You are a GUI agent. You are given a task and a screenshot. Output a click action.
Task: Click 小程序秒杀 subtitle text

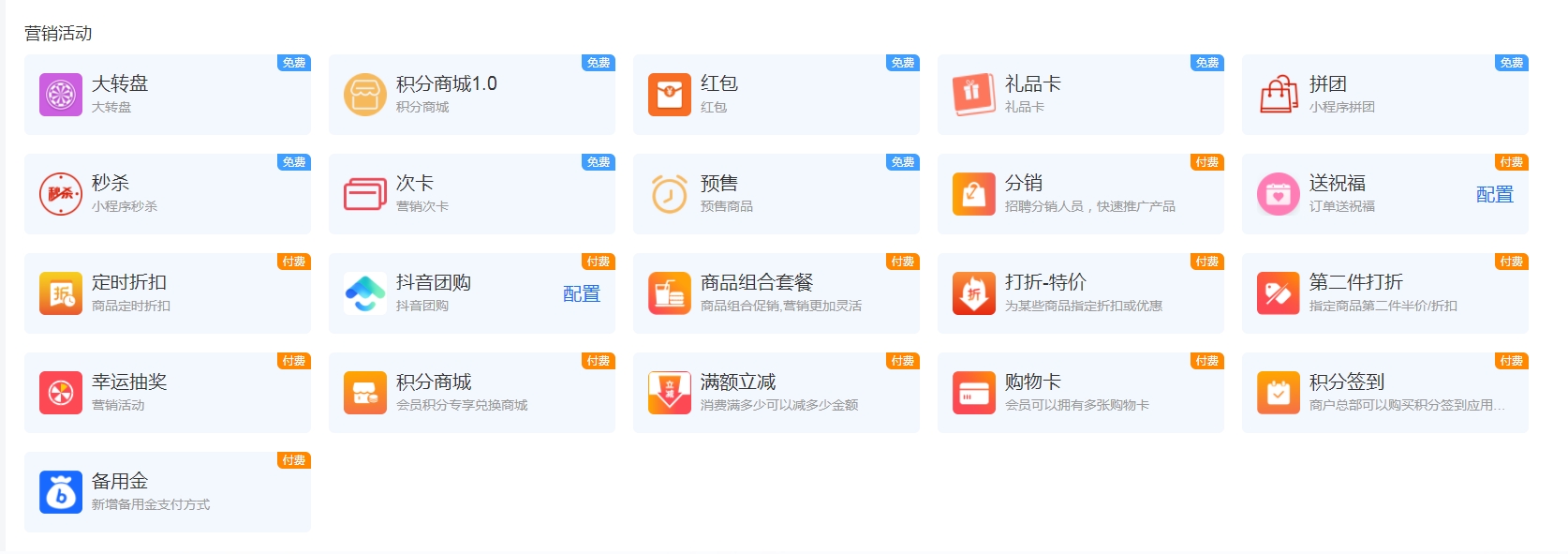point(125,206)
